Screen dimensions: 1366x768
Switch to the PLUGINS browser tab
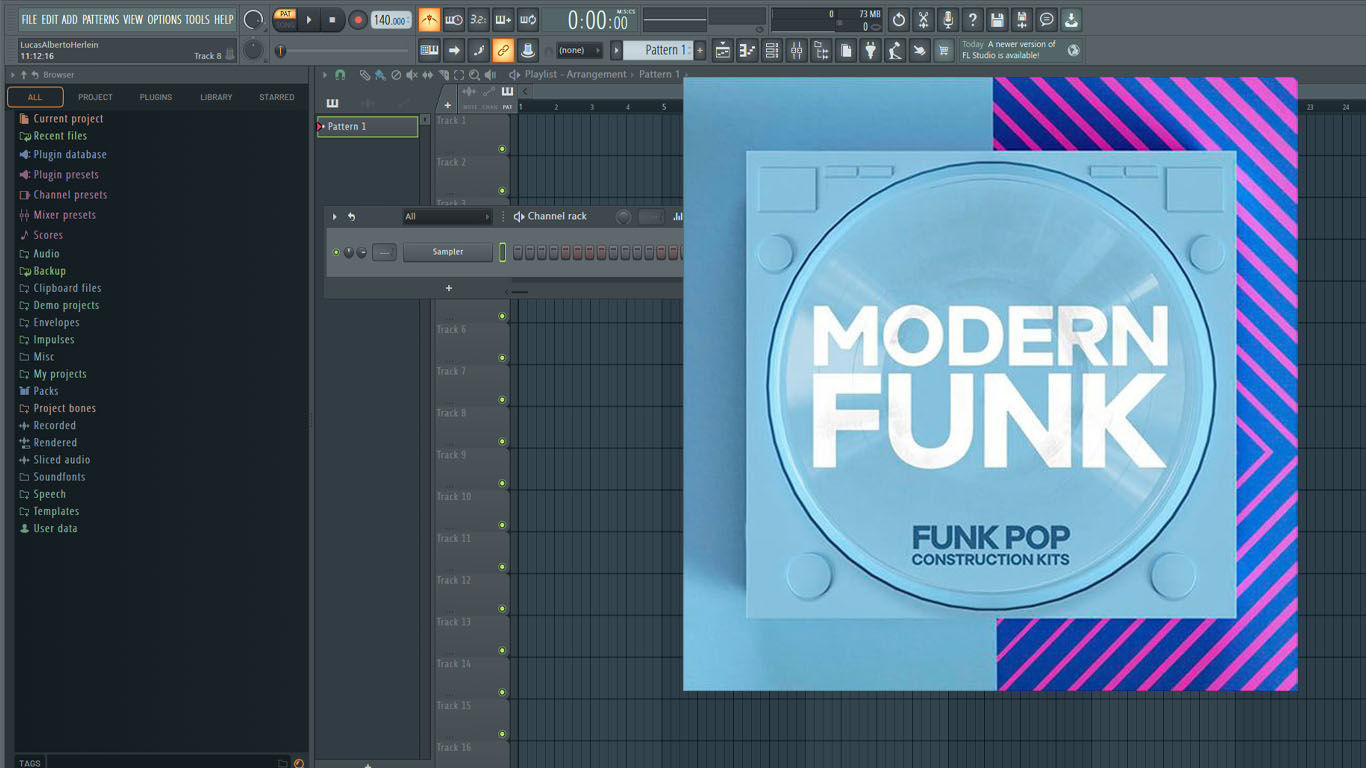(156, 97)
